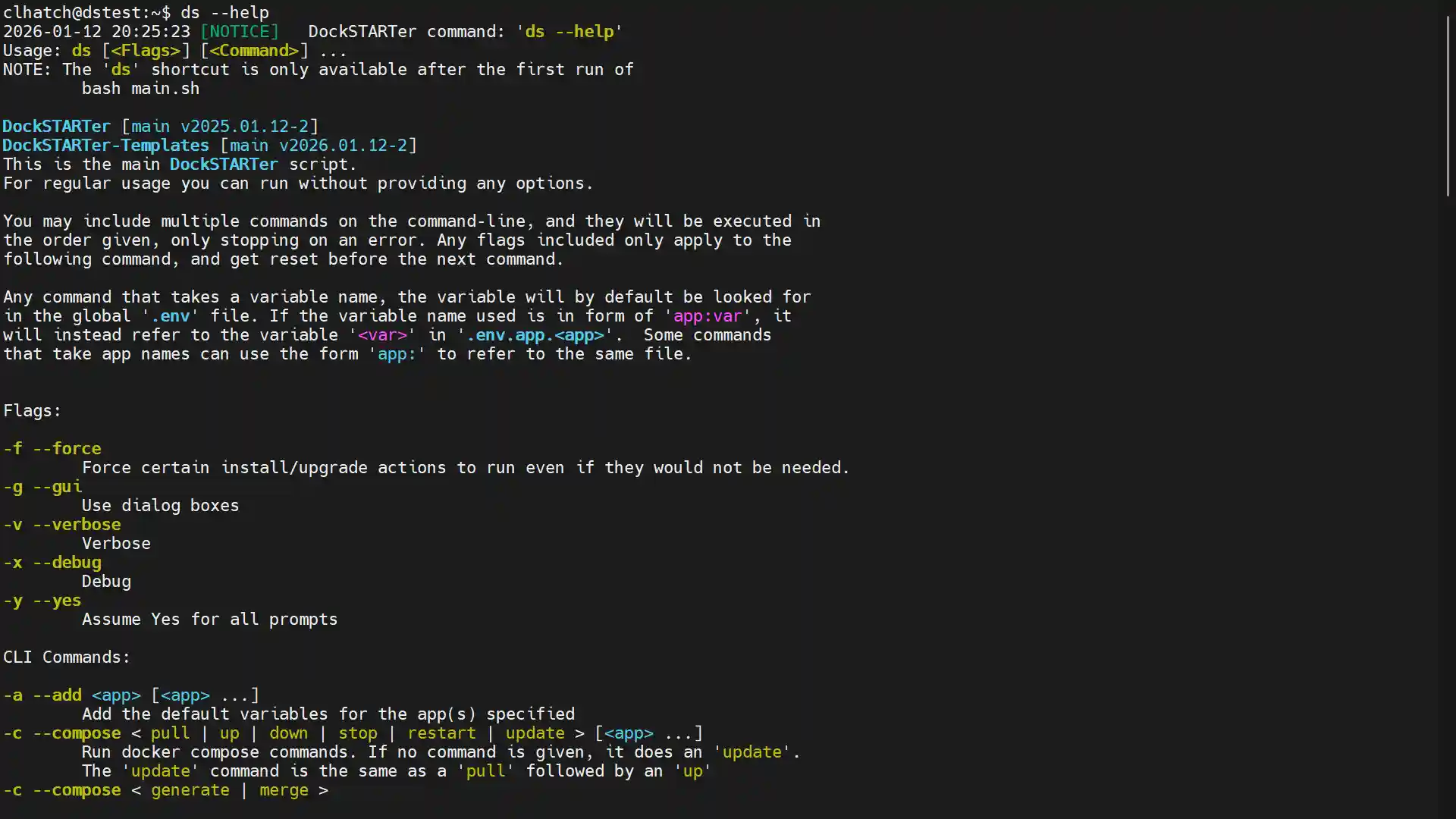Click the 'generate' option in compose line
The width and height of the screenshot is (1456, 819).
pyautogui.click(x=190, y=789)
